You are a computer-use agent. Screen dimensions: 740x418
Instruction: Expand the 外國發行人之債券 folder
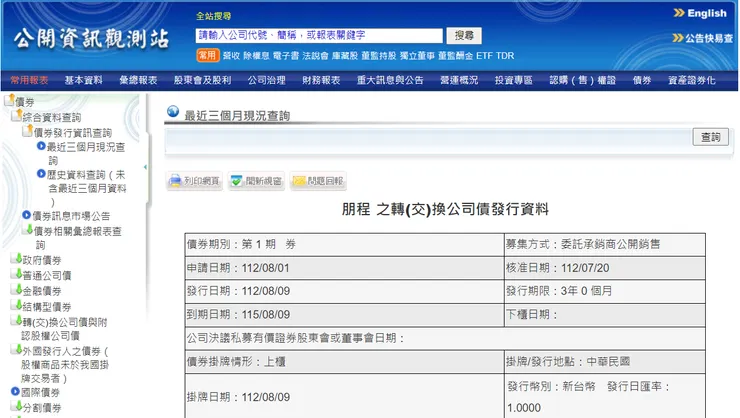17,350
